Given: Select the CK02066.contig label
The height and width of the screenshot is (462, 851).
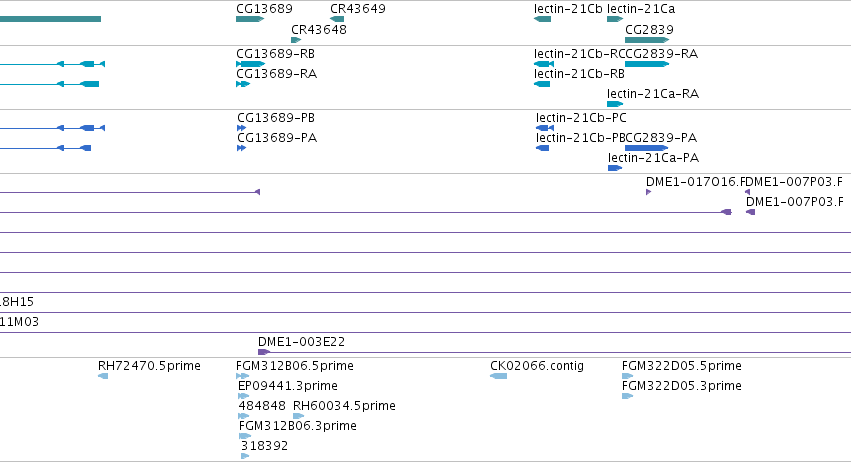Looking at the screenshot, I should [537, 366].
